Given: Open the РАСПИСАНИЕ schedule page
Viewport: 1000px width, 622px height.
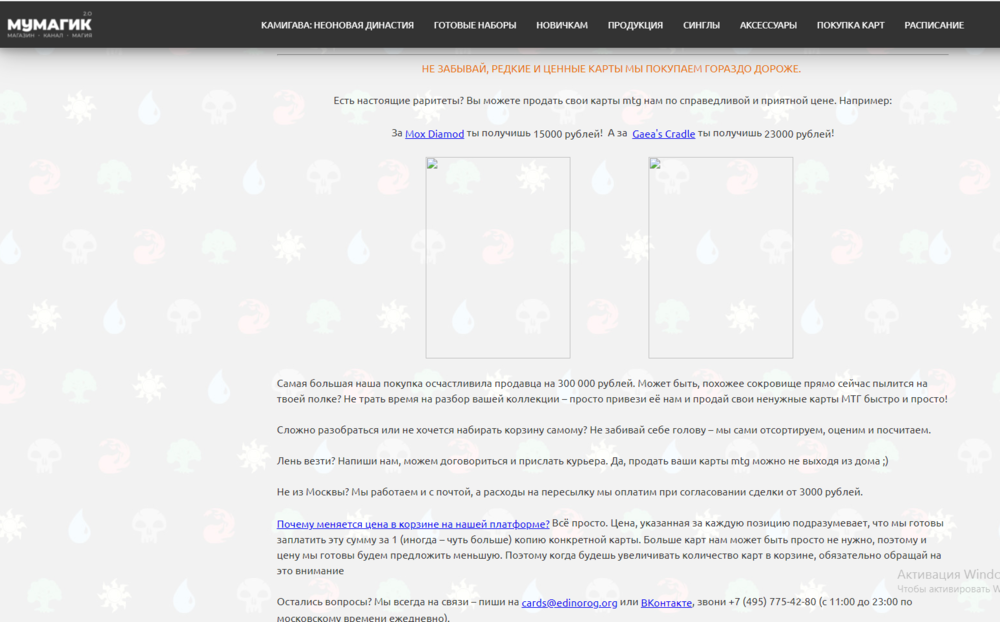Looking at the screenshot, I should [x=933, y=25].
